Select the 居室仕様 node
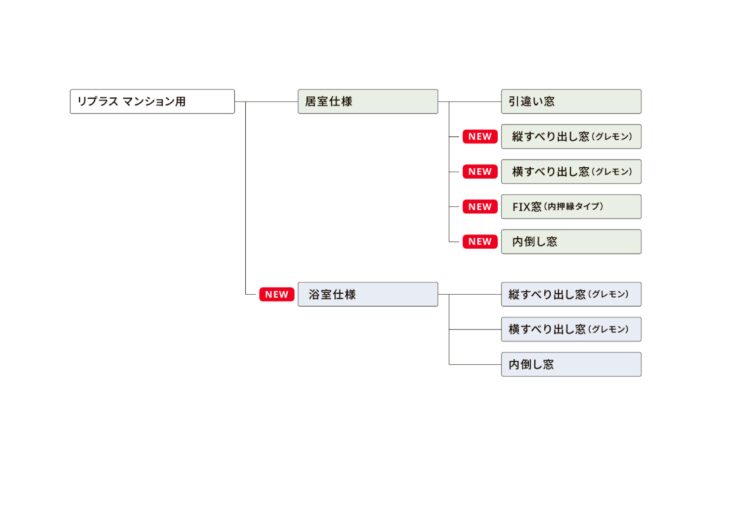 [x=367, y=101]
